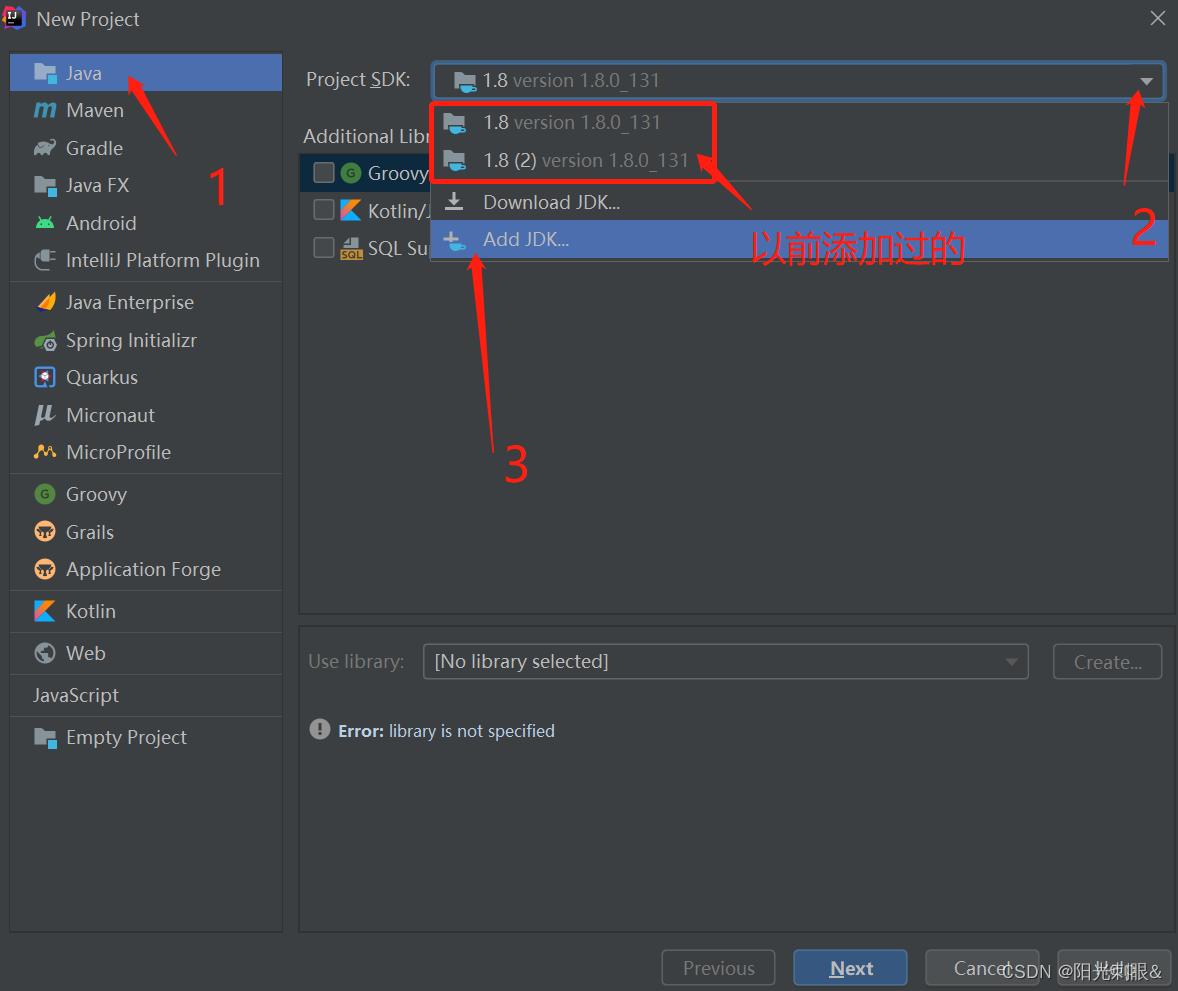Select Add JDK... menu entry

point(799,240)
